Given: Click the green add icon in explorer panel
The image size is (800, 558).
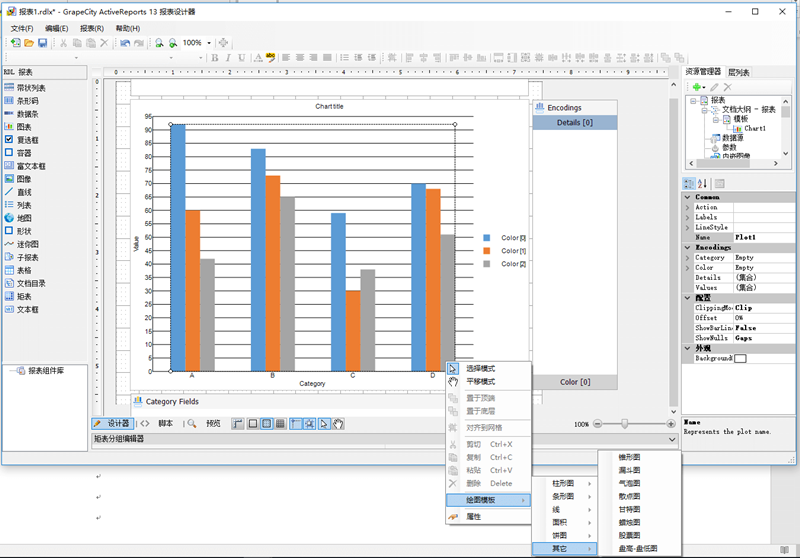Looking at the screenshot, I should click(695, 88).
